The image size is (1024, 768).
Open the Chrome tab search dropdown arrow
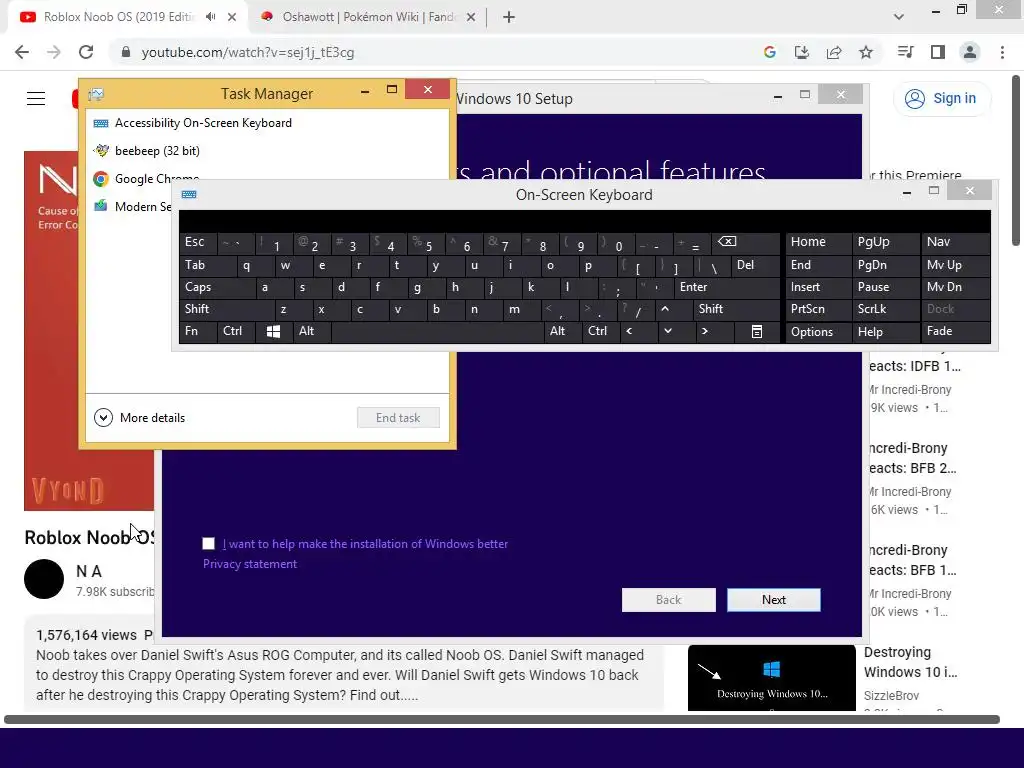[x=899, y=17]
